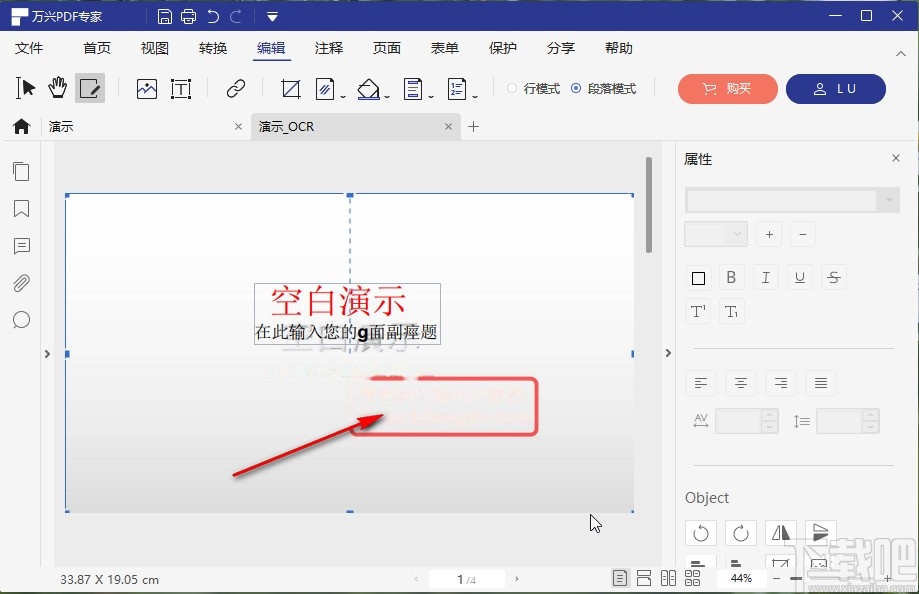
Task: Click the background fill tool
Action: coord(369,89)
